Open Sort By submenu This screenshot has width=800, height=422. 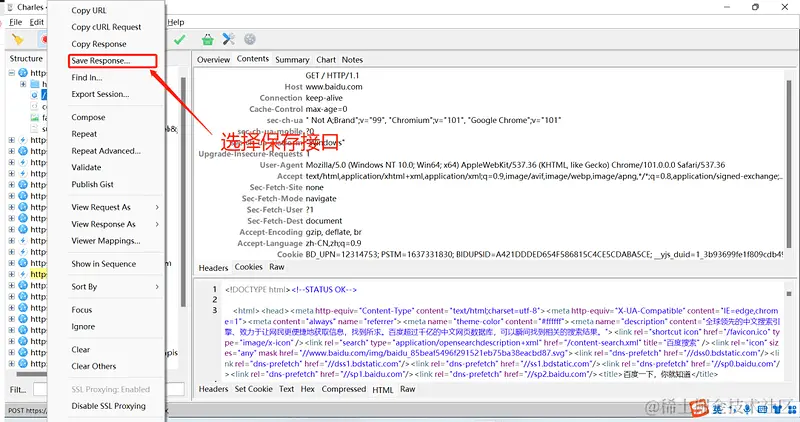click(115, 287)
